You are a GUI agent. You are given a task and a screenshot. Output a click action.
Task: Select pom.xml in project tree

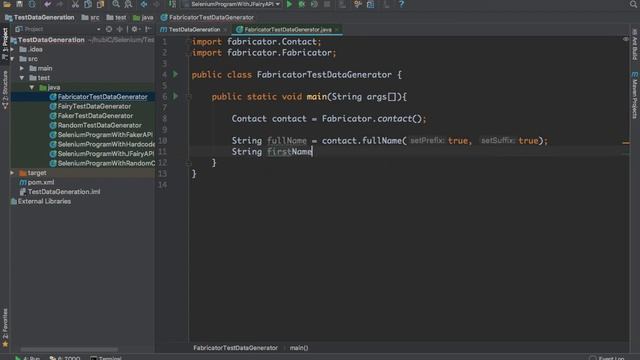tap(37, 182)
